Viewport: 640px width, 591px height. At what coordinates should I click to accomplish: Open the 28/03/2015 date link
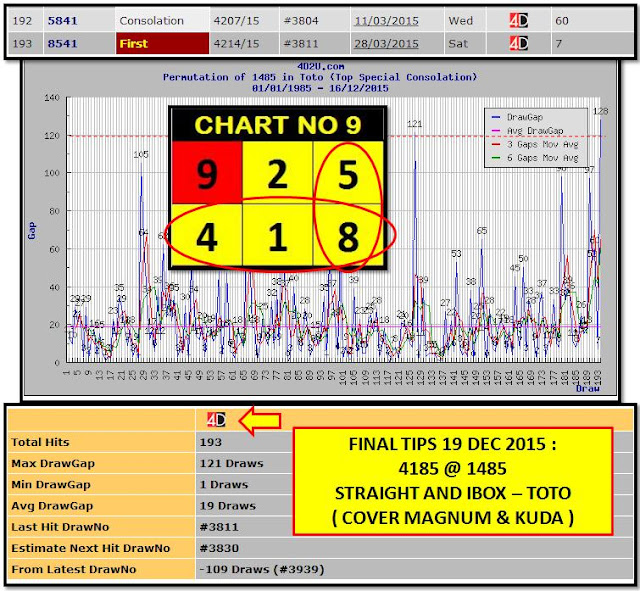click(386, 43)
